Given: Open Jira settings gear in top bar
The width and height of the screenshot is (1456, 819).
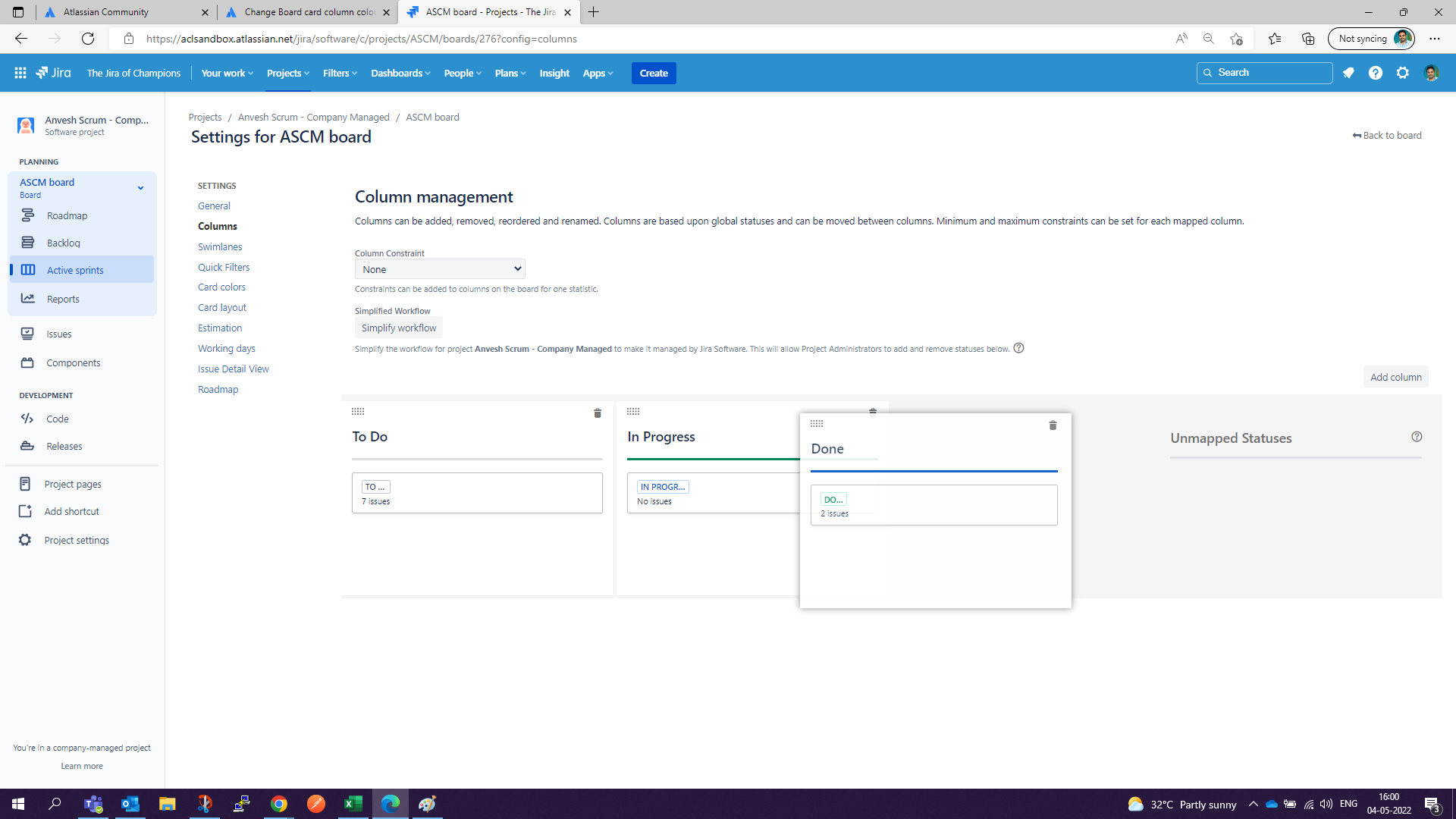Looking at the screenshot, I should (1403, 73).
